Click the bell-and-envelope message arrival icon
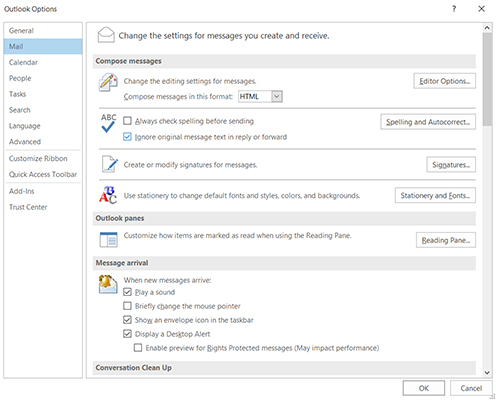 (x=108, y=284)
